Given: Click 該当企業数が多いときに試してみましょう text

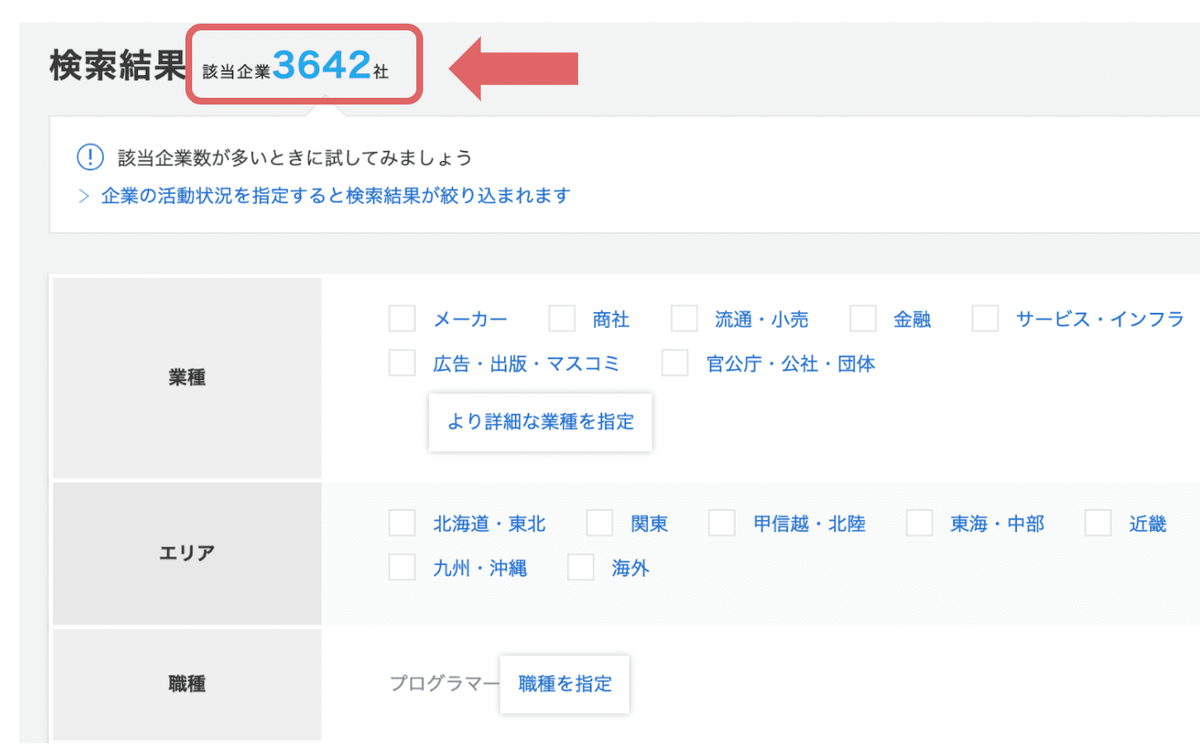Looking at the screenshot, I should point(295,158).
